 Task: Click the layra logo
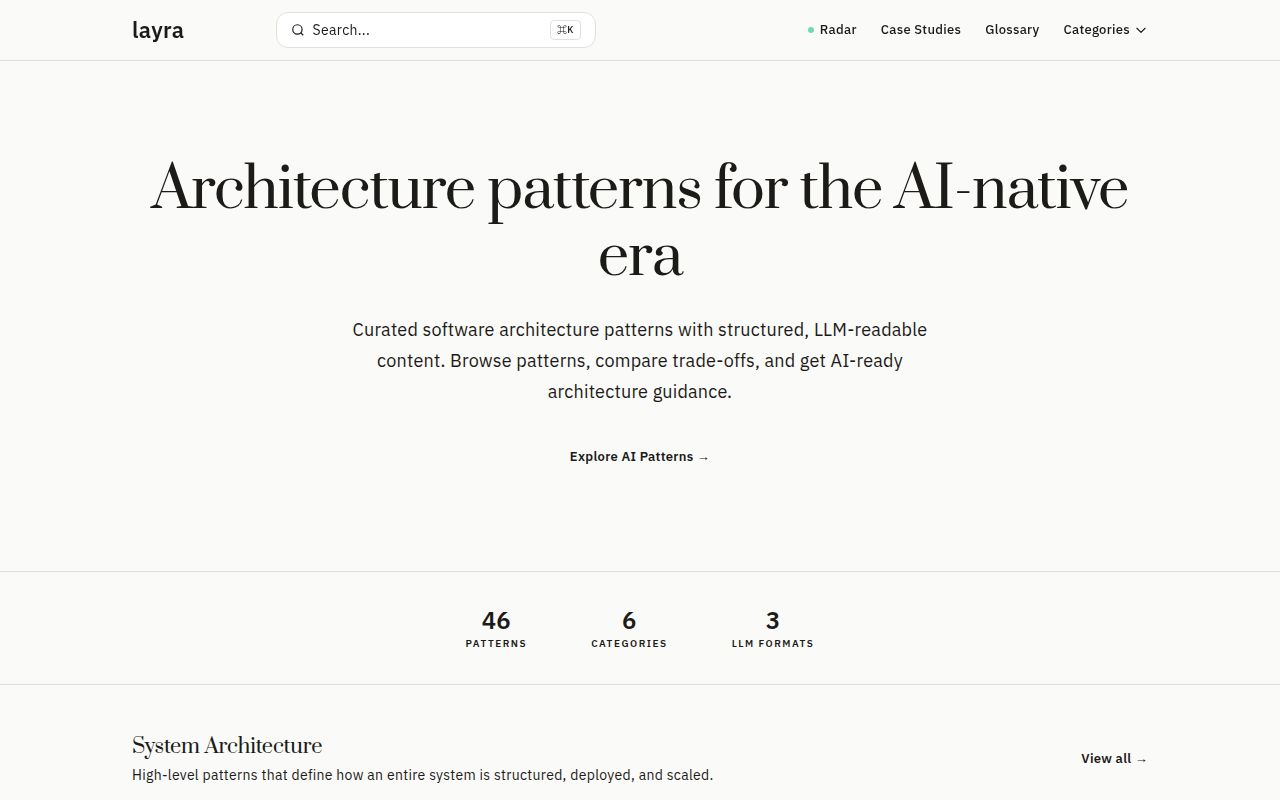[x=158, y=30]
